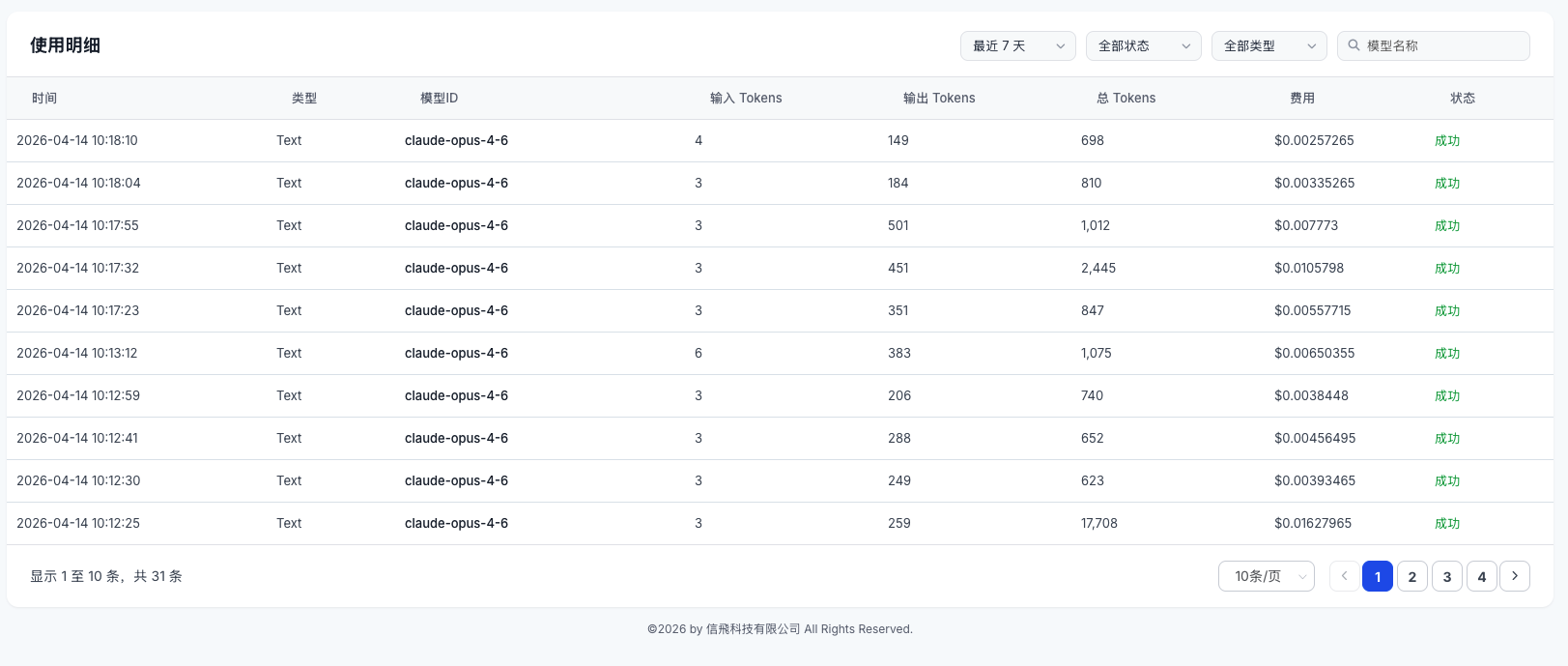This screenshot has height=666, width=1568.
Task: Select the timestamp 2026-04-14 10:12:25
Action: (x=78, y=524)
